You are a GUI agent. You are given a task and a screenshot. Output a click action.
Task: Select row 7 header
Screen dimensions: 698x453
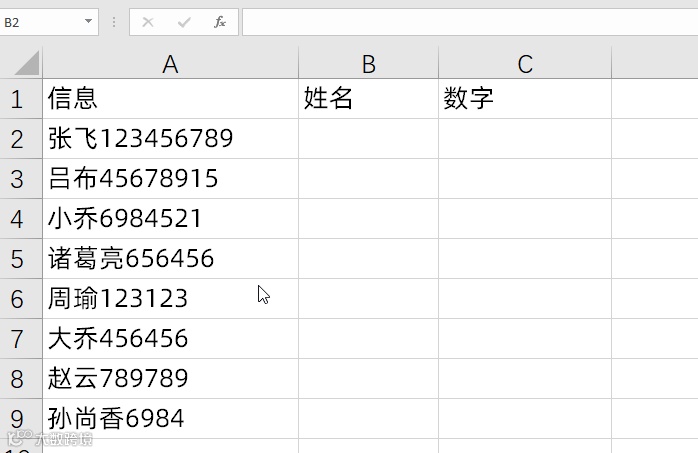pos(21,339)
